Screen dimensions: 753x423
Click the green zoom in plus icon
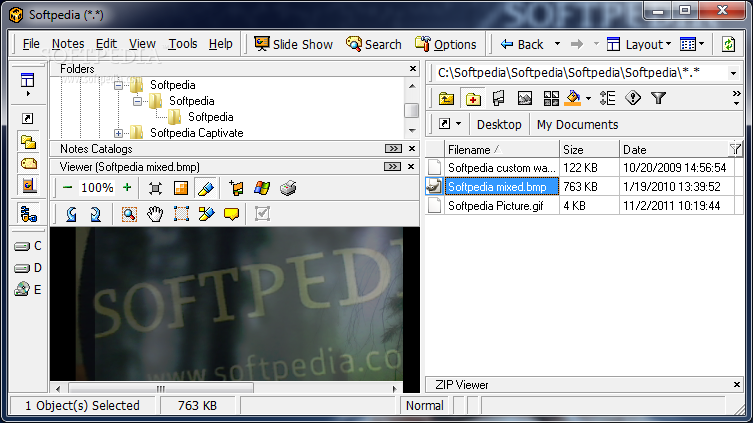(127, 188)
